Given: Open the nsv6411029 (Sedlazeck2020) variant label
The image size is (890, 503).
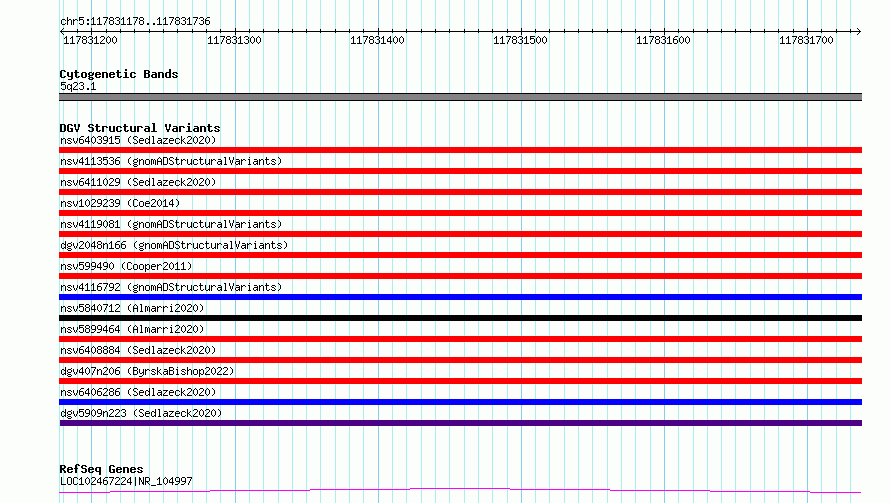Looking at the screenshot, I should (138, 182).
